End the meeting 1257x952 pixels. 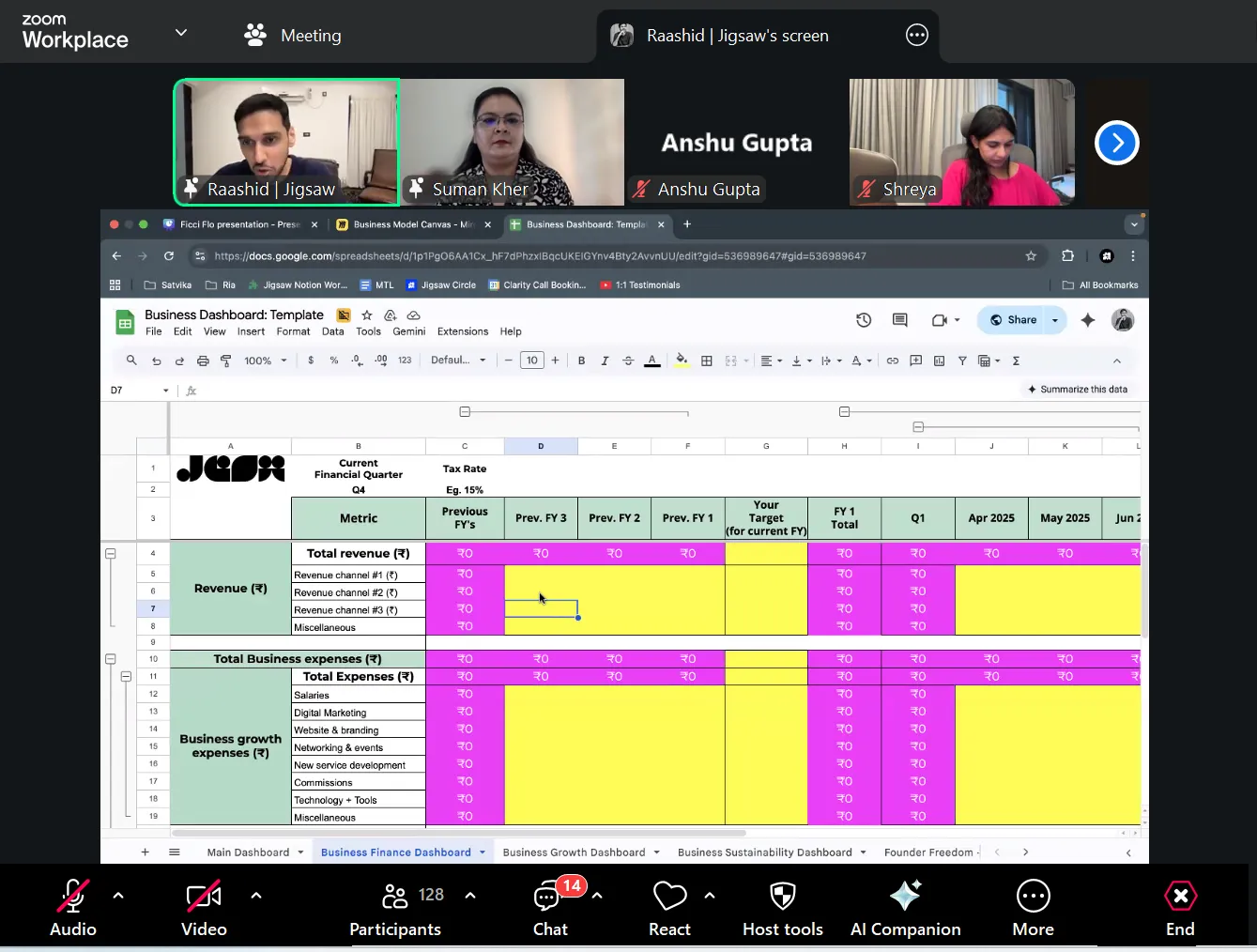click(x=1180, y=907)
